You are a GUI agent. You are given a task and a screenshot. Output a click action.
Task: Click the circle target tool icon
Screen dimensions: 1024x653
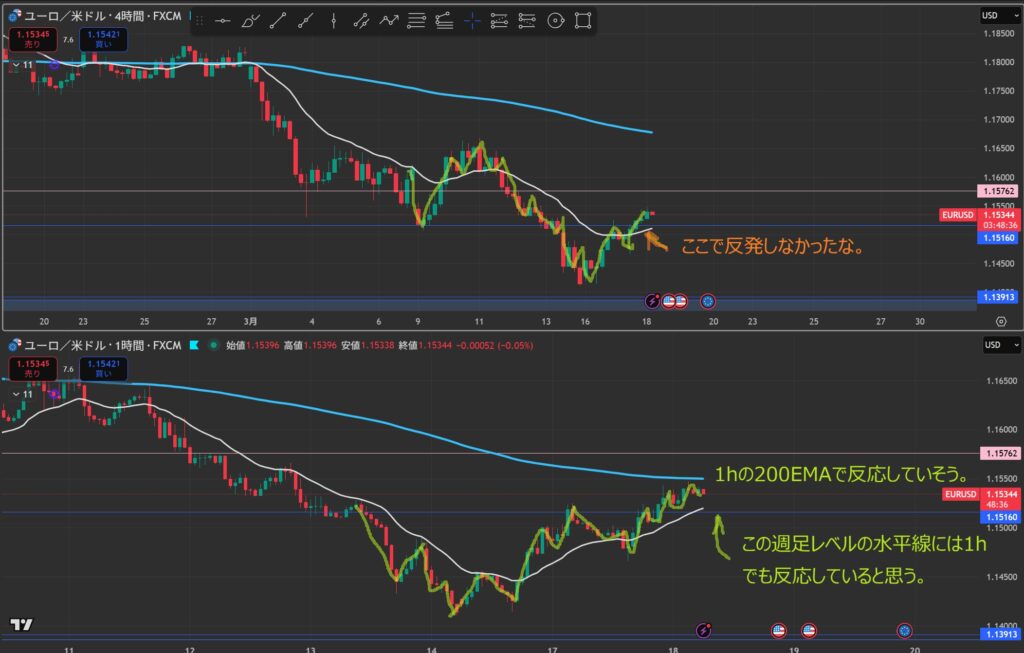pos(556,19)
